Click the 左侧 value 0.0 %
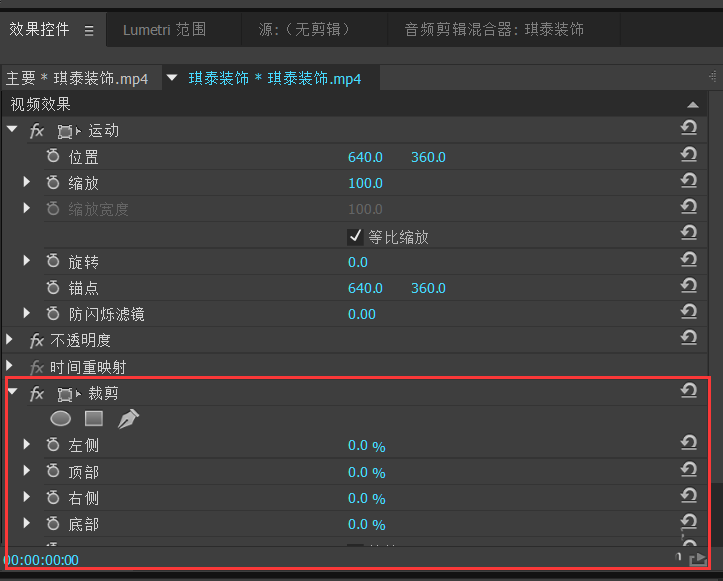This screenshot has height=581, width=723. 367,446
